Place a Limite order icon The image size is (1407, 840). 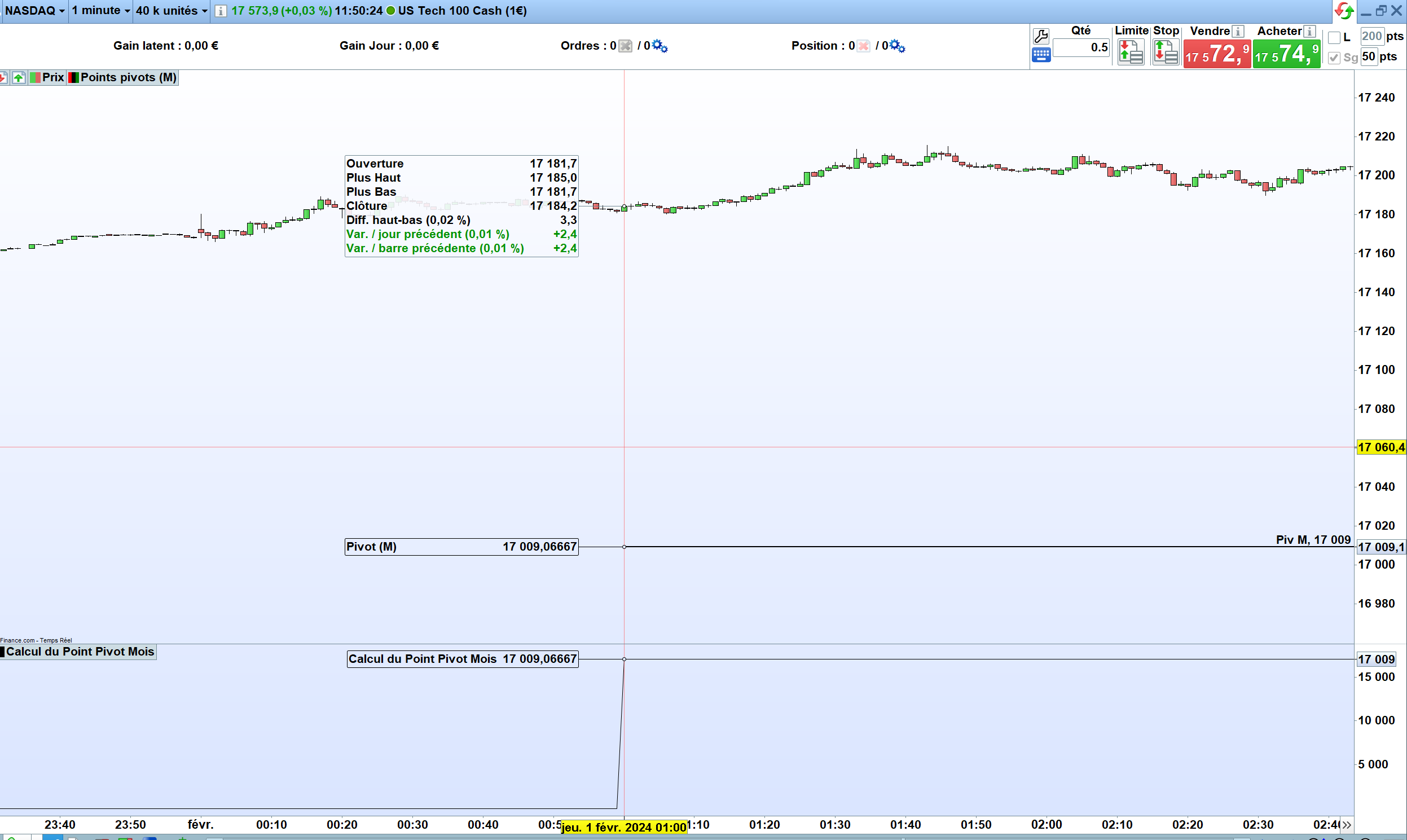click(1130, 52)
